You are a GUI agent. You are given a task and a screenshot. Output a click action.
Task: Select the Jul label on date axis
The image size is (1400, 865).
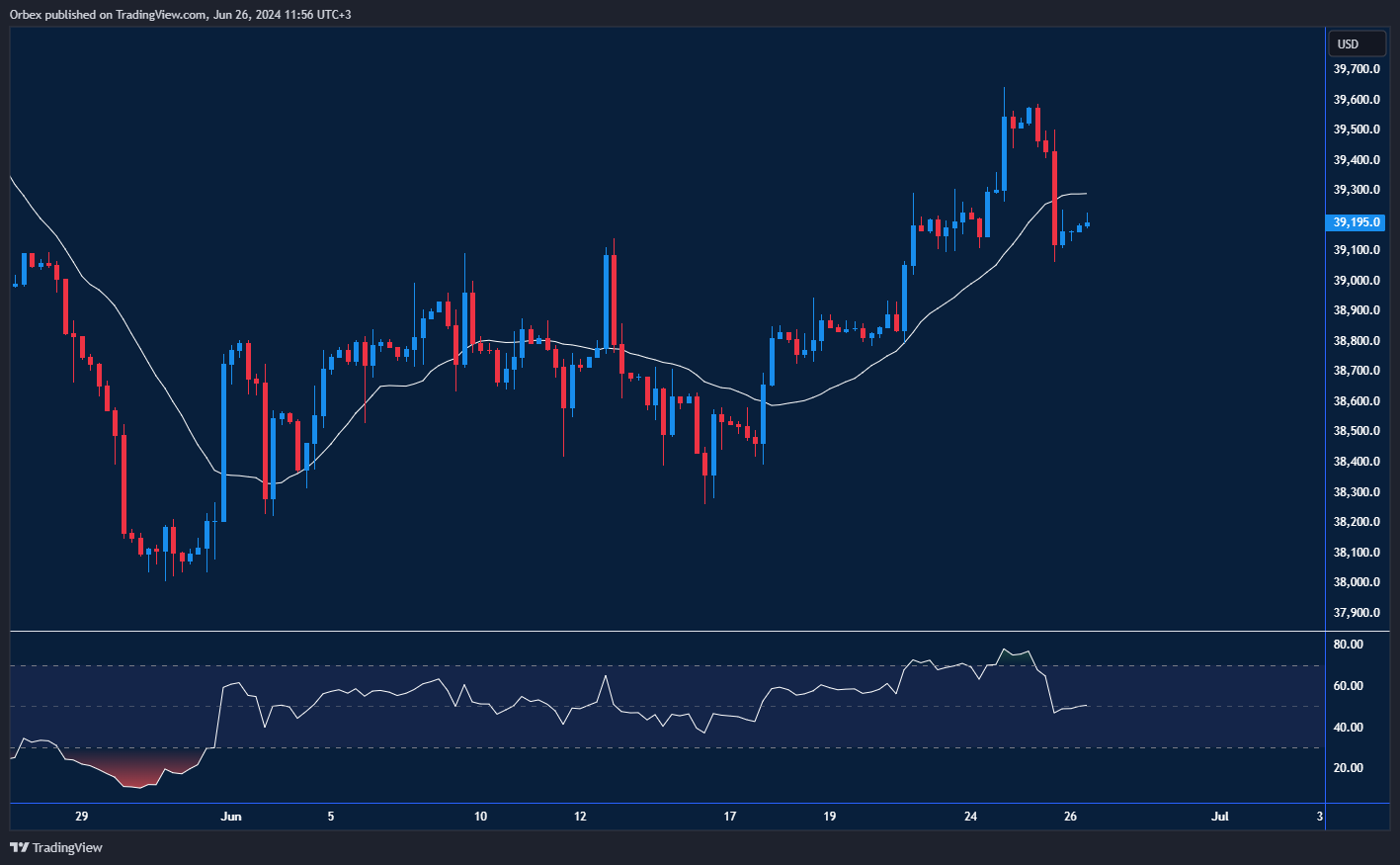click(x=1220, y=817)
